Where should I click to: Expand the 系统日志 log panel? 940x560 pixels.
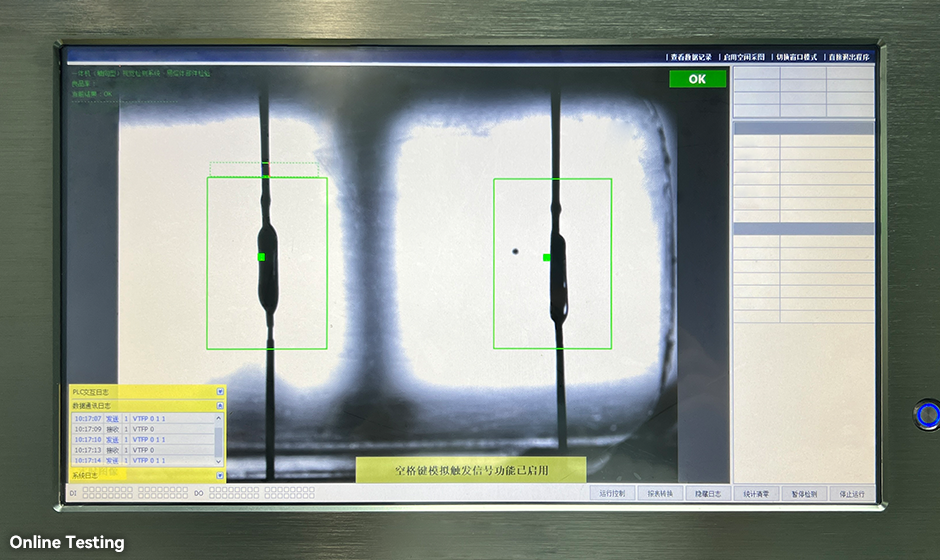pos(220,475)
